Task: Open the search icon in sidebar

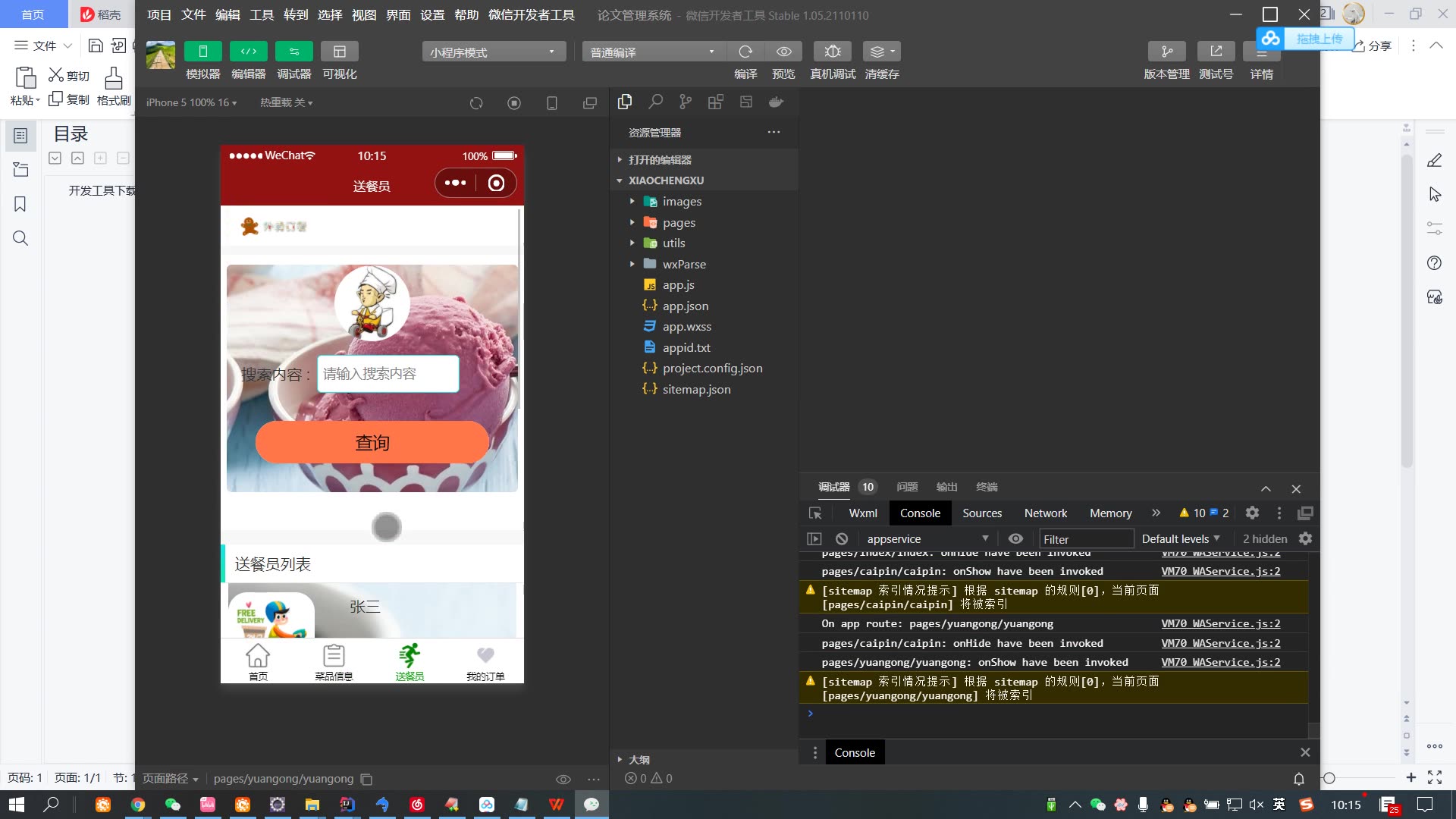Action: click(x=655, y=102)
